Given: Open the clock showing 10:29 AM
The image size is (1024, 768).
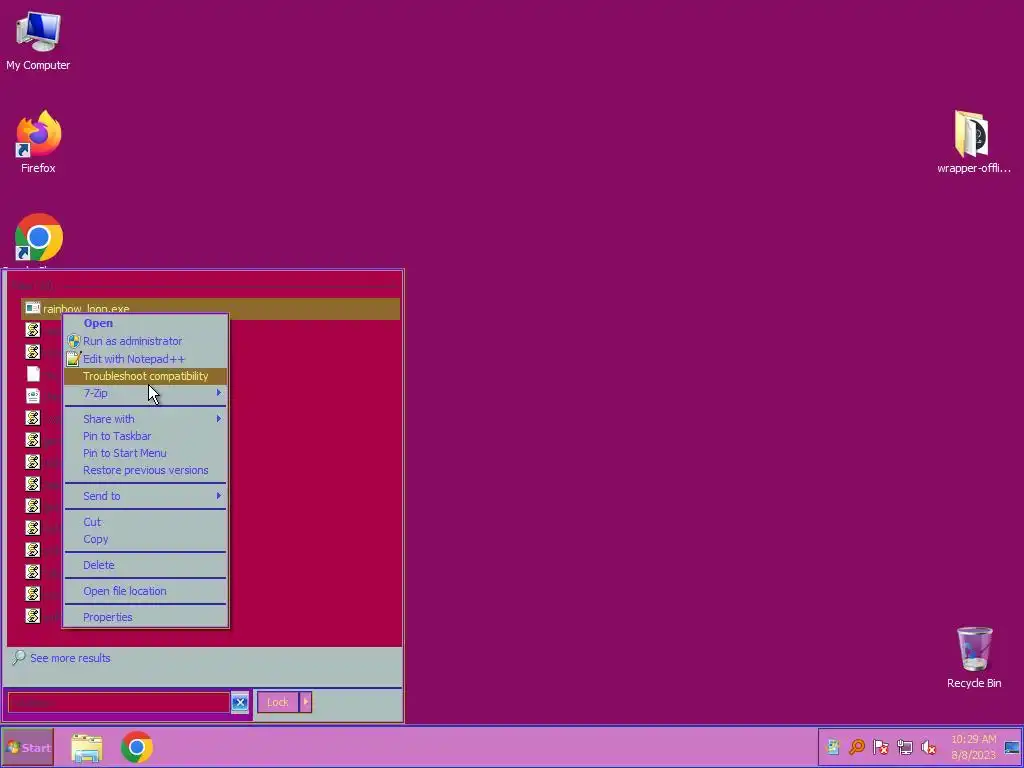Looking at the screenshot, I should (973, 747).
